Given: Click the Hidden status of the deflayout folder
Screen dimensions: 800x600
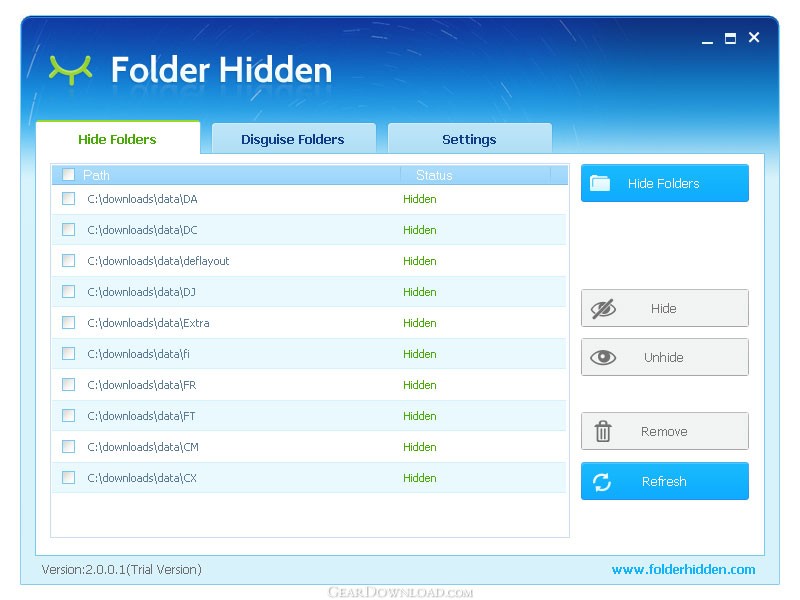Looking at the screenshot, I should tap(419, 261).
